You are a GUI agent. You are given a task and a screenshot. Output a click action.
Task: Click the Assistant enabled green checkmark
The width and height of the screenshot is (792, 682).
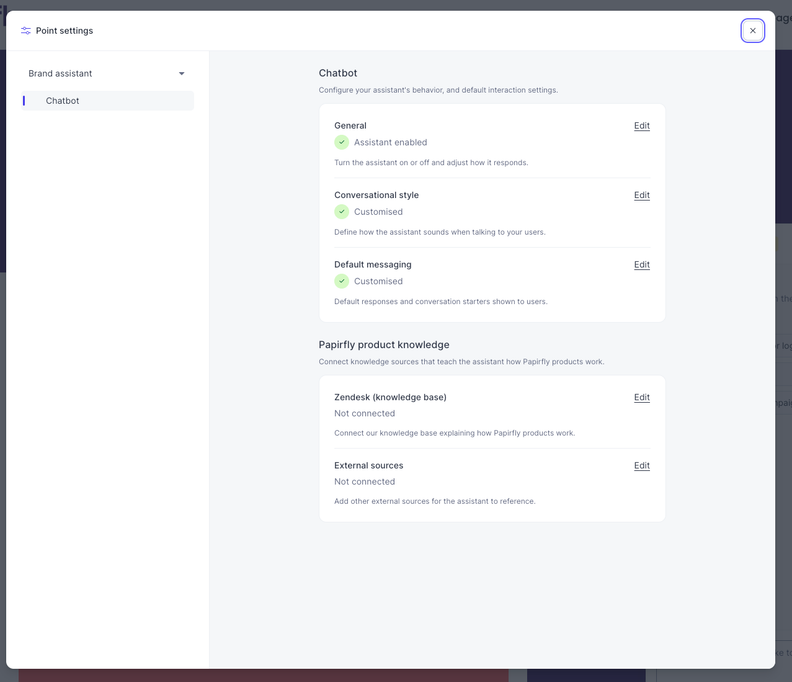pos(341,142)
